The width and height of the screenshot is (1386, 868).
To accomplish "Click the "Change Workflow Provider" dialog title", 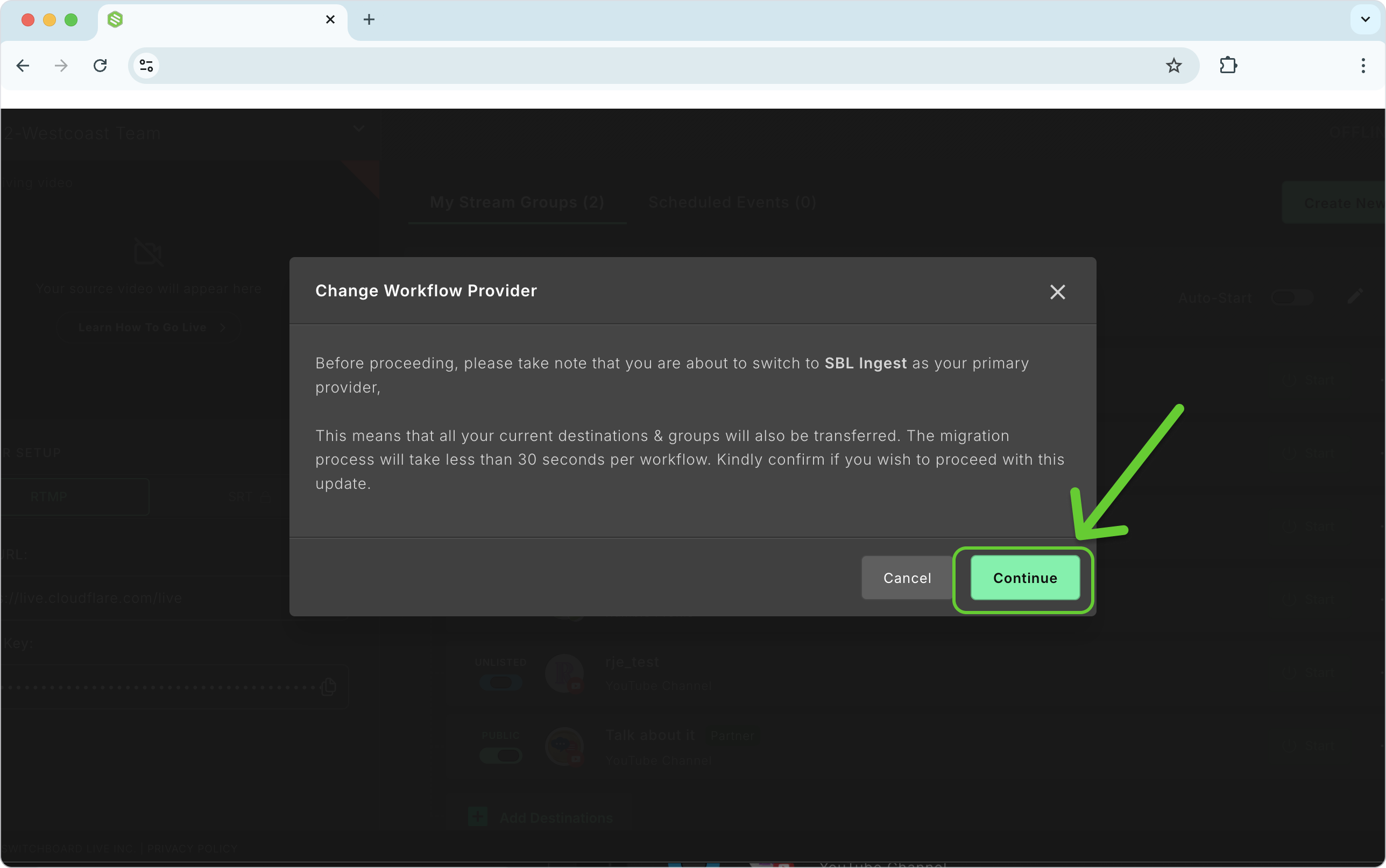I will tap(426, 291).
